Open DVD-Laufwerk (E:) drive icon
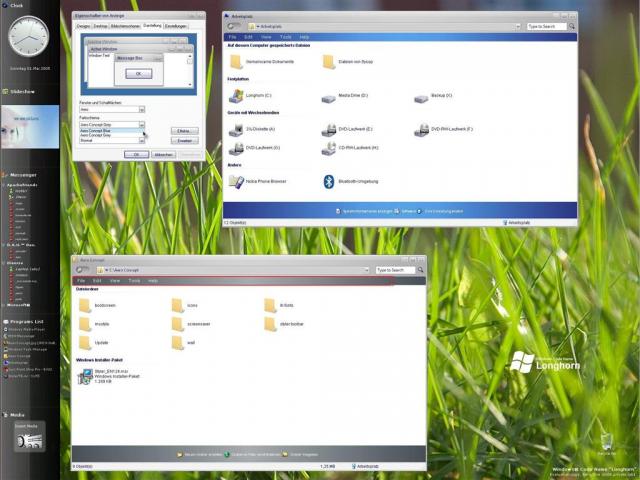Viewport: 640px width, 480px height. [329, 129]
